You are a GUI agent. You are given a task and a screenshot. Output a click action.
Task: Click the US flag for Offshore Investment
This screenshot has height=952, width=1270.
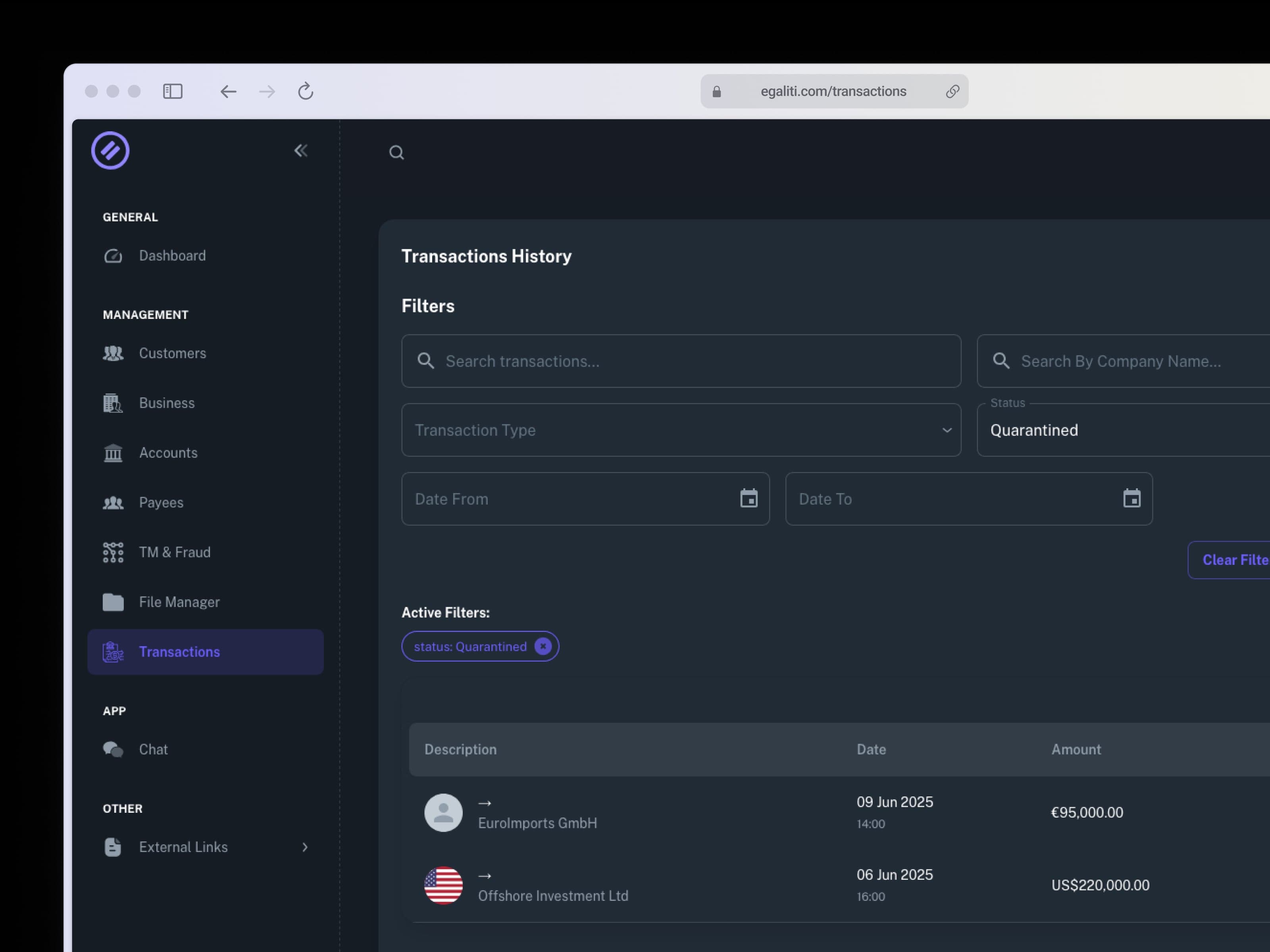click(443, 885)
